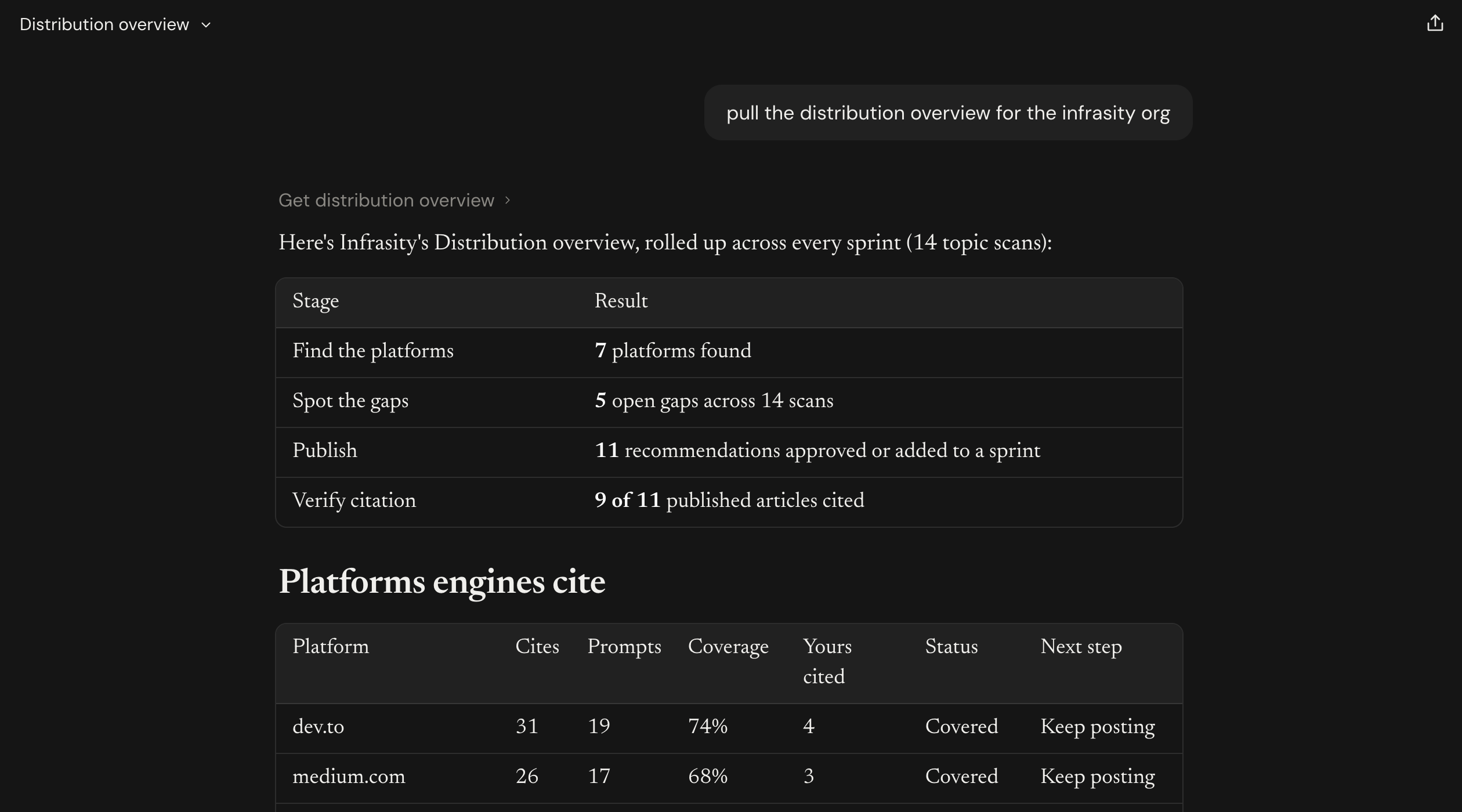Image resolution: width=1462 pixels, height=812 pixels.
Task: Click the 74% coverage value
Action: (x=708, y=726)
